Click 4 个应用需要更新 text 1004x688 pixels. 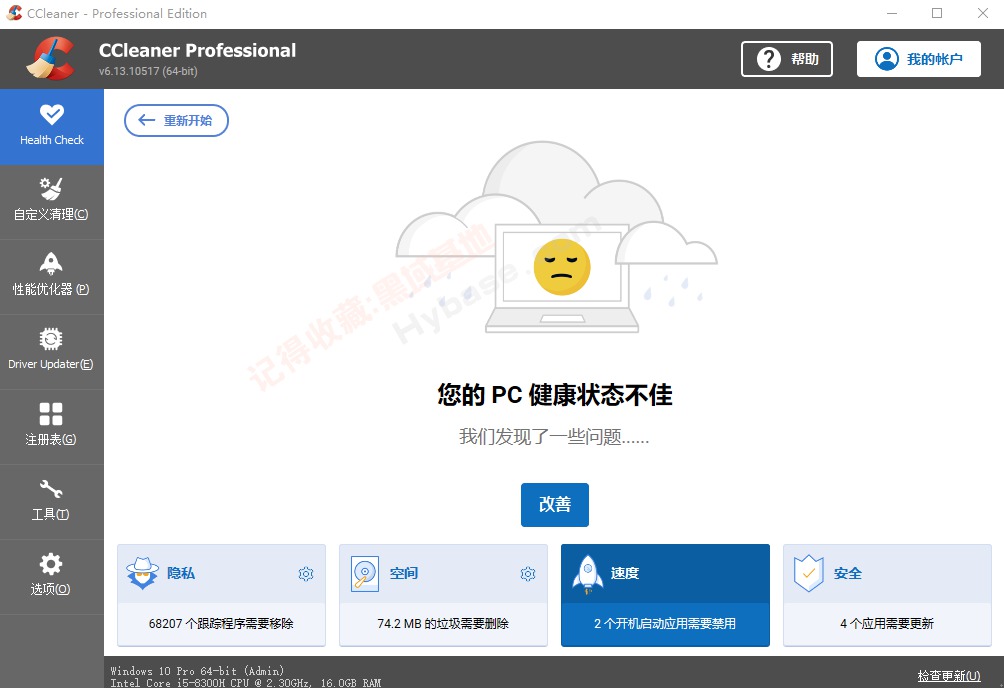pyautogui.click(x=887, y=623)
